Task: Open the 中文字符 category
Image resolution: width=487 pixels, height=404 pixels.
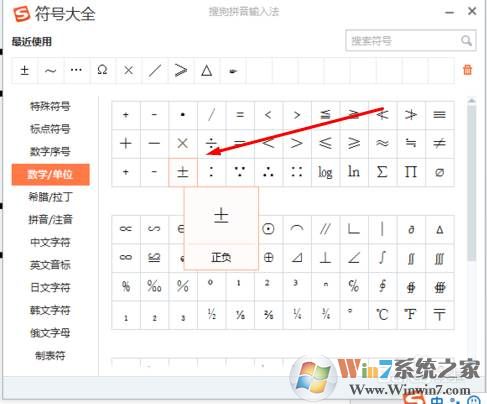Action: 50,242
